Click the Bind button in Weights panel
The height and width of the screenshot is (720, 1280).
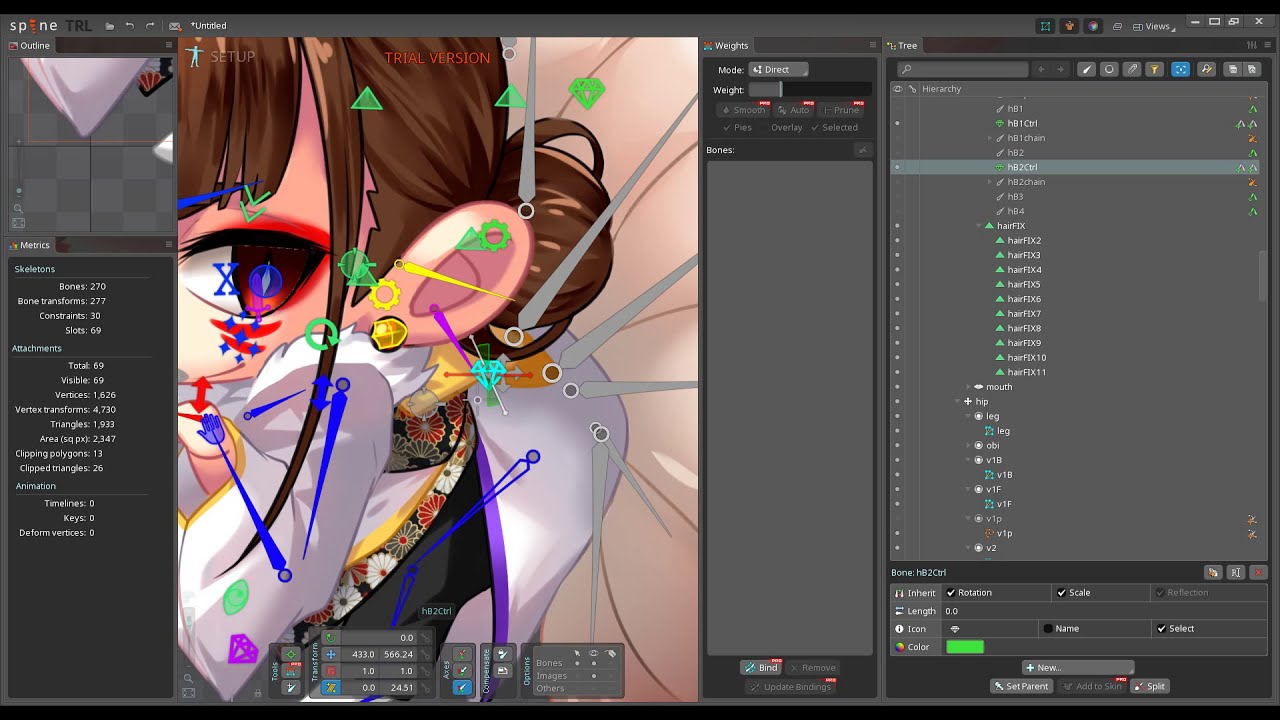point(761,668)
